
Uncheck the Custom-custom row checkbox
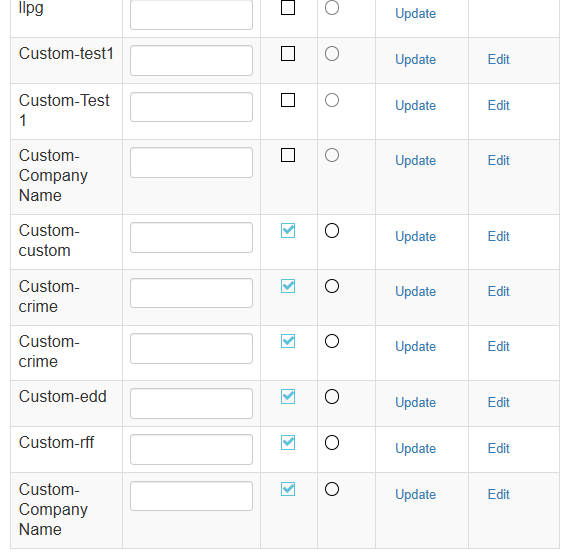coord(288,231)
